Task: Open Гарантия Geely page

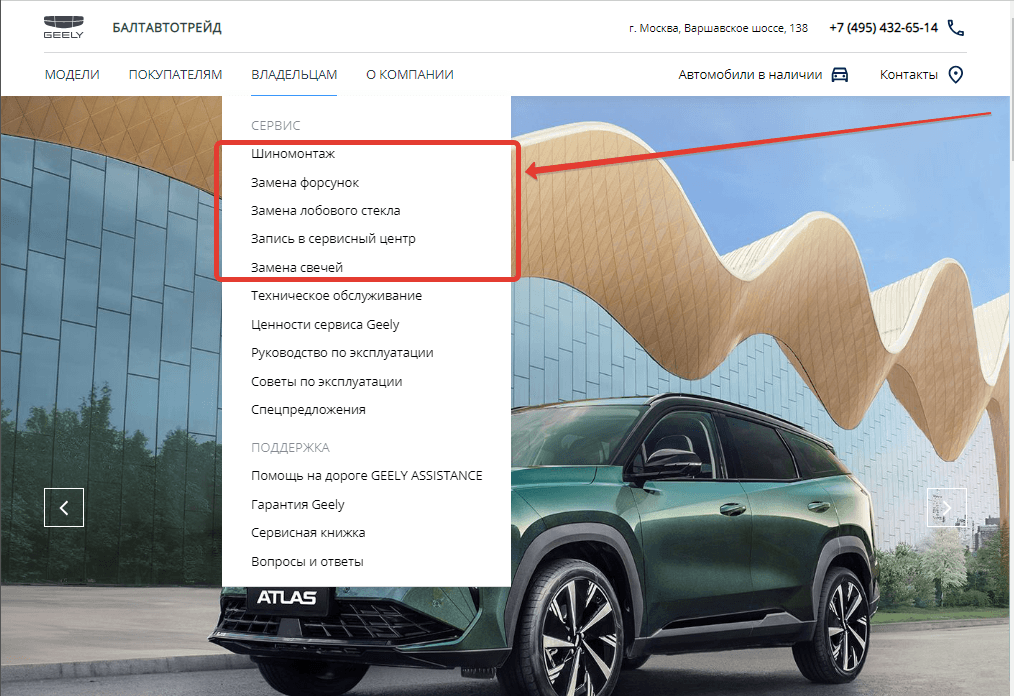Action: coord(297,504)
